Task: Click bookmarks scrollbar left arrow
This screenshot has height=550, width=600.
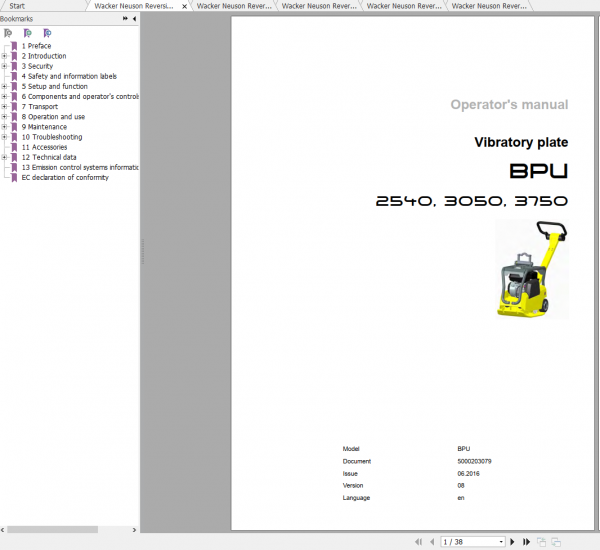Action: pyautogui.click(x=3, y=530)
